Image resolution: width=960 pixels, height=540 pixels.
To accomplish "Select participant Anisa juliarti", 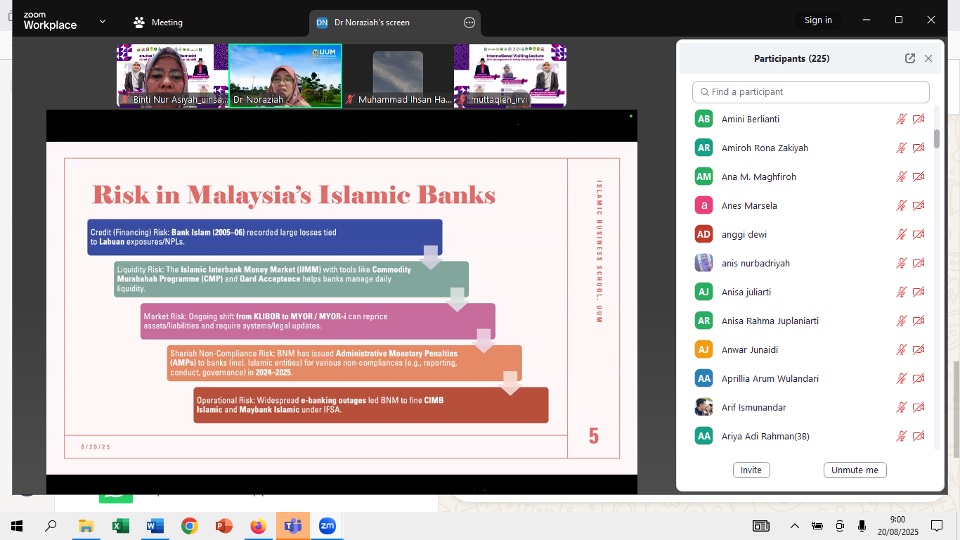I will 811,291.
